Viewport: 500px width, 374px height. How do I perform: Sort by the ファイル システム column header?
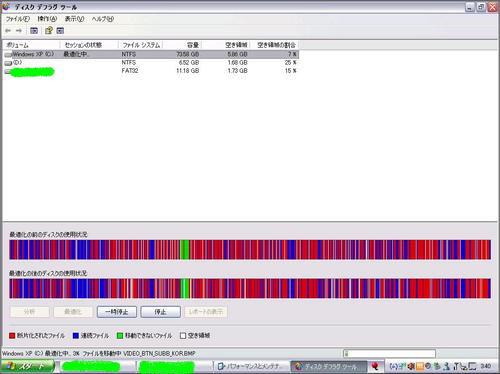[x=140, y=45]
